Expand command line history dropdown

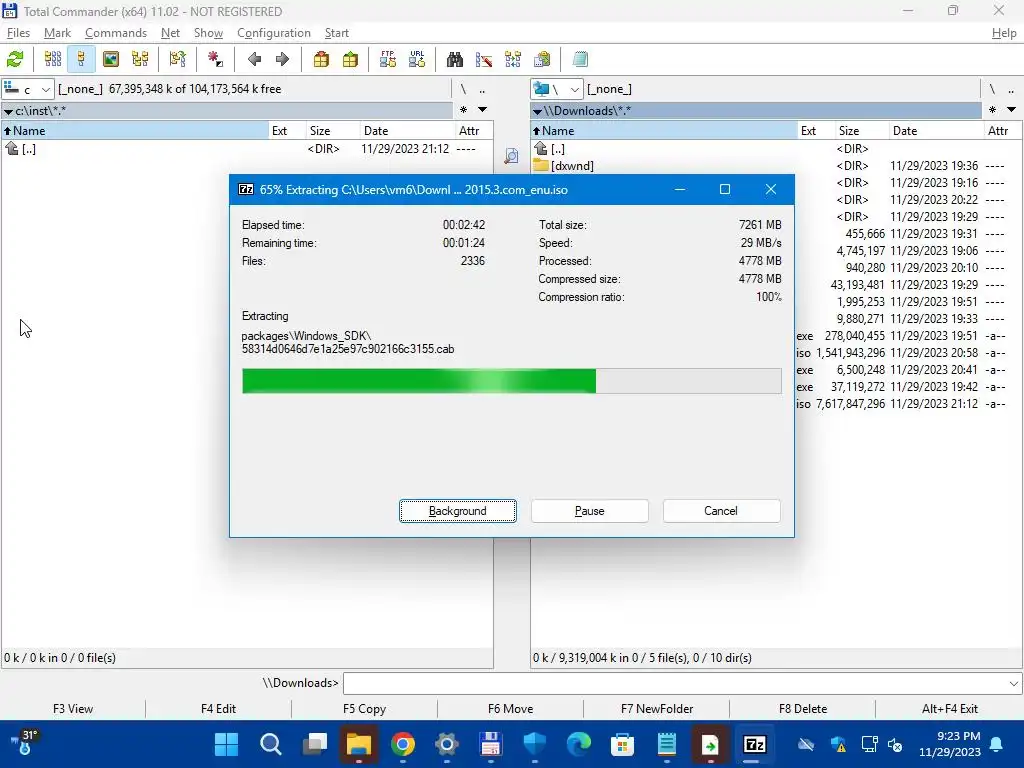[x=1014, y=684]
